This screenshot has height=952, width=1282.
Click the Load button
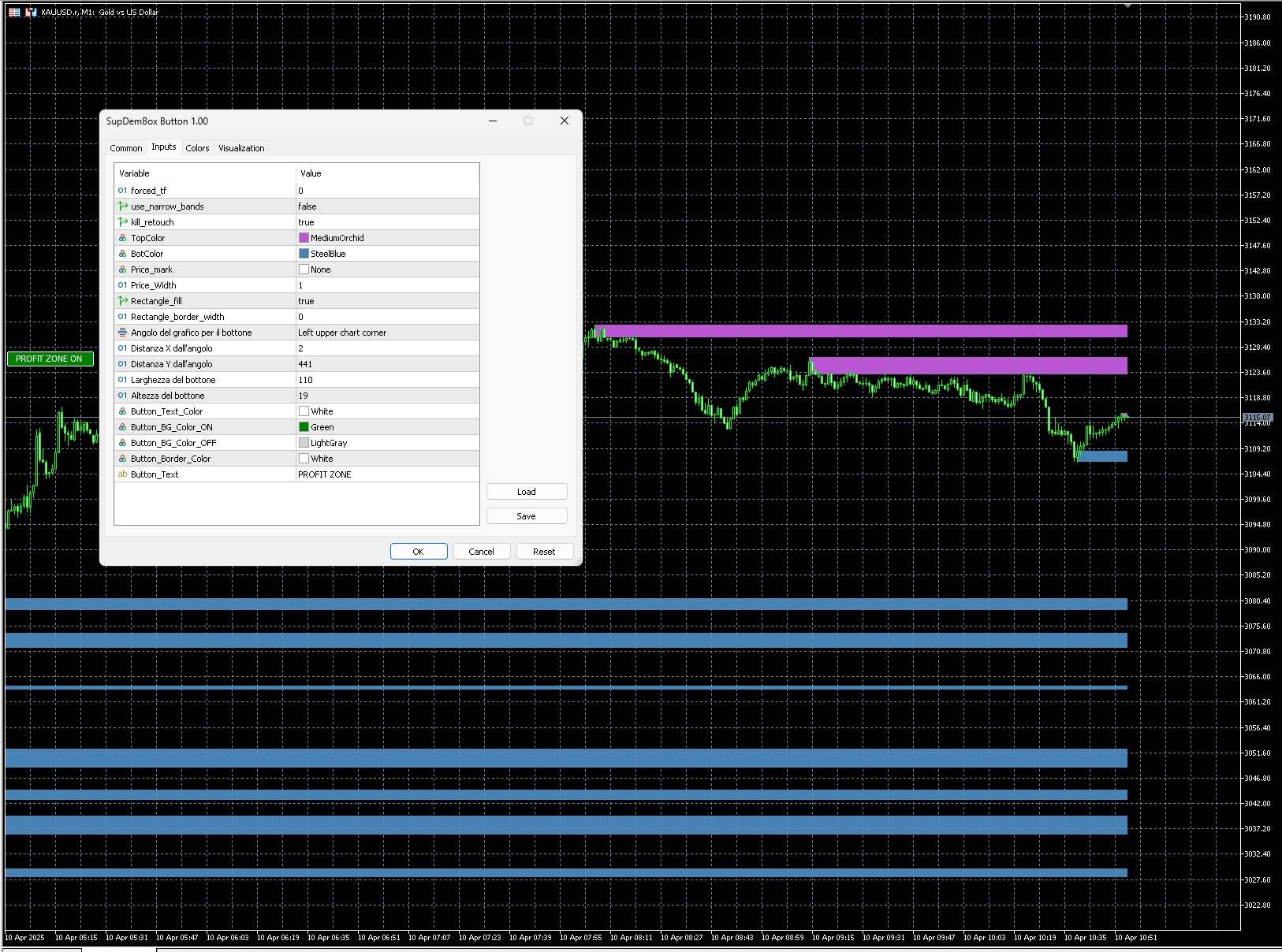coord(526,492)
